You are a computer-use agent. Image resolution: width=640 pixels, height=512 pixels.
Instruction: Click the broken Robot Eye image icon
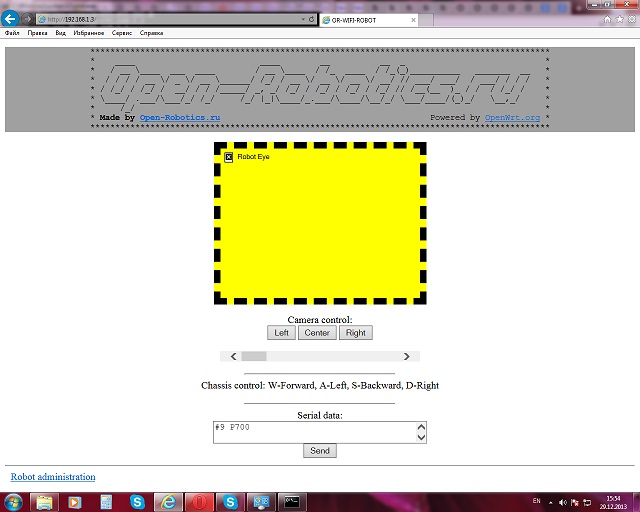(x=229, y=157)
